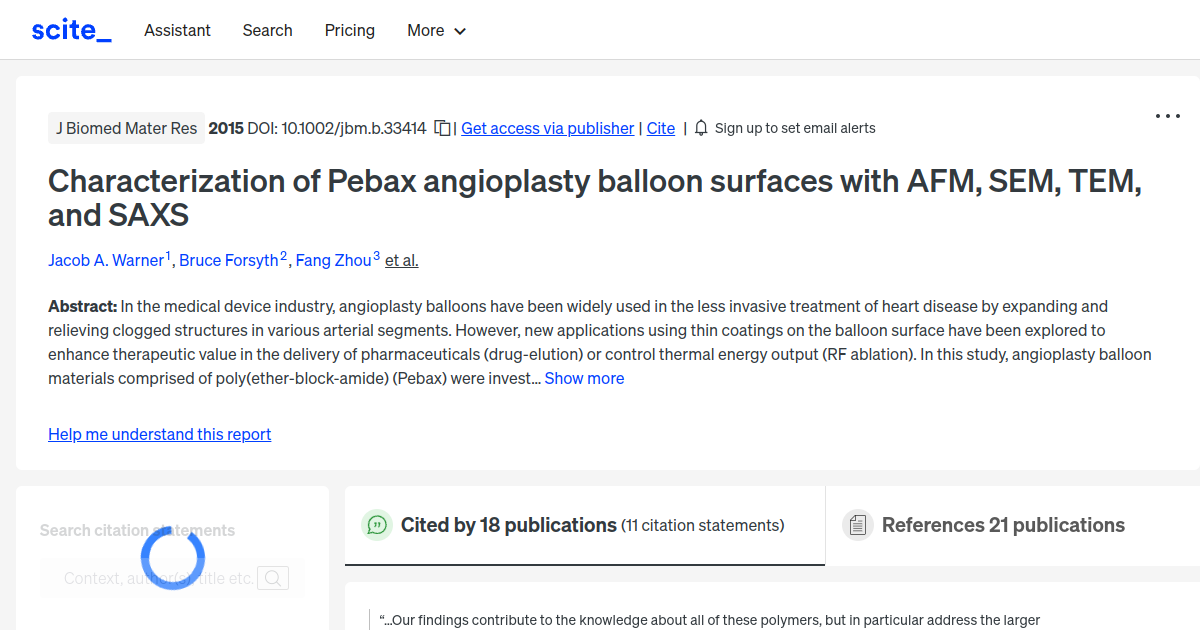Click the green citation statements icon

(x=376, y=524)
